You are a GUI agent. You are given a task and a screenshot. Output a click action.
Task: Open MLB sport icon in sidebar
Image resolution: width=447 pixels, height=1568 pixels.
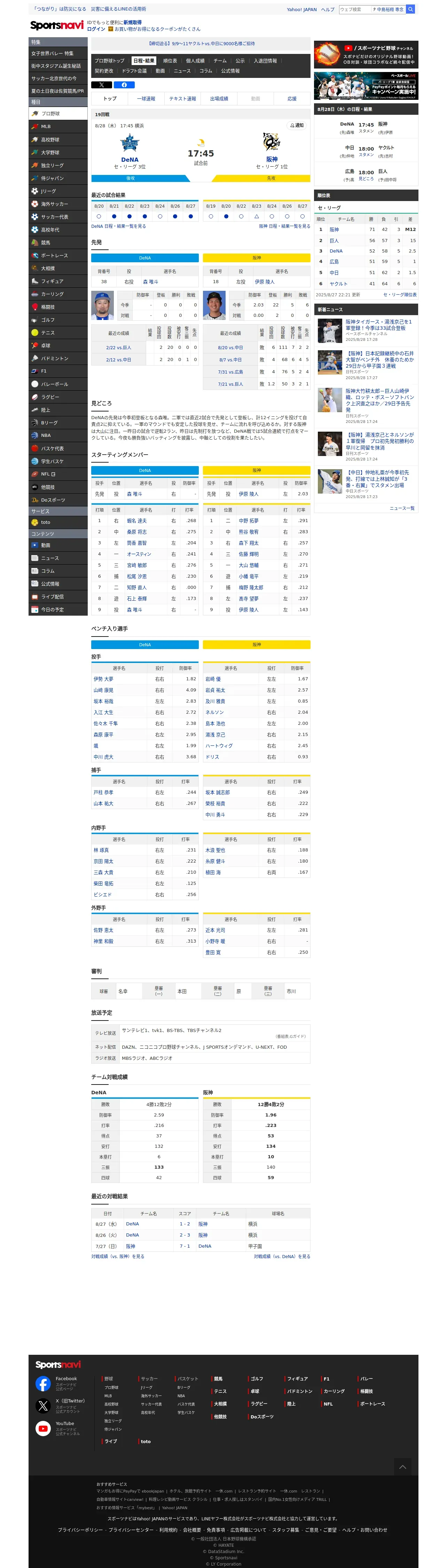[35, 127]
